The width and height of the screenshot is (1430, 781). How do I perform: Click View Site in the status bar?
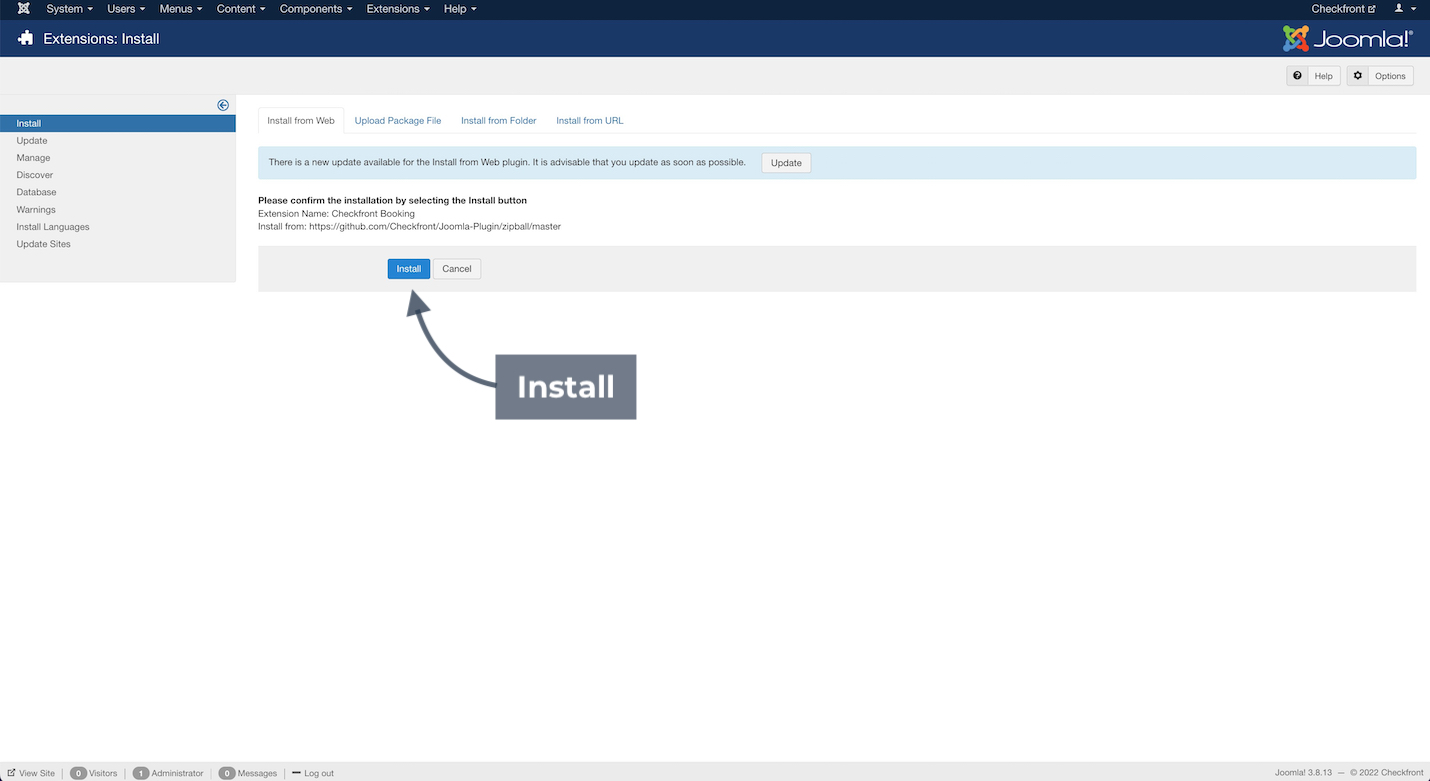(31, 773)
